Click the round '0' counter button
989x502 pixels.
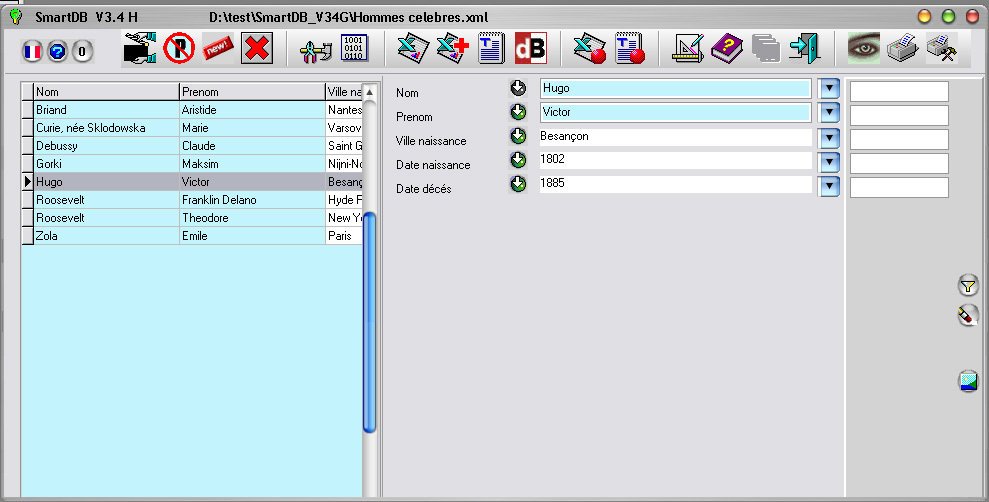82,50
